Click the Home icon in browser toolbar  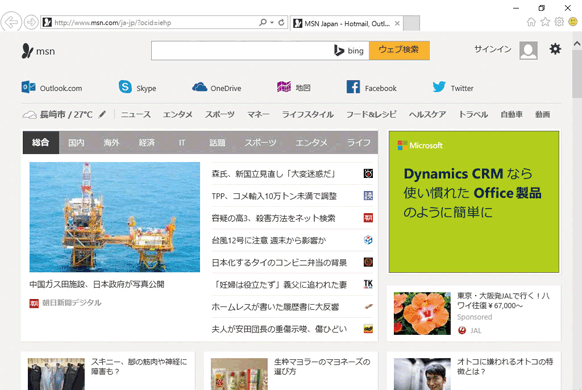[531, 22]
